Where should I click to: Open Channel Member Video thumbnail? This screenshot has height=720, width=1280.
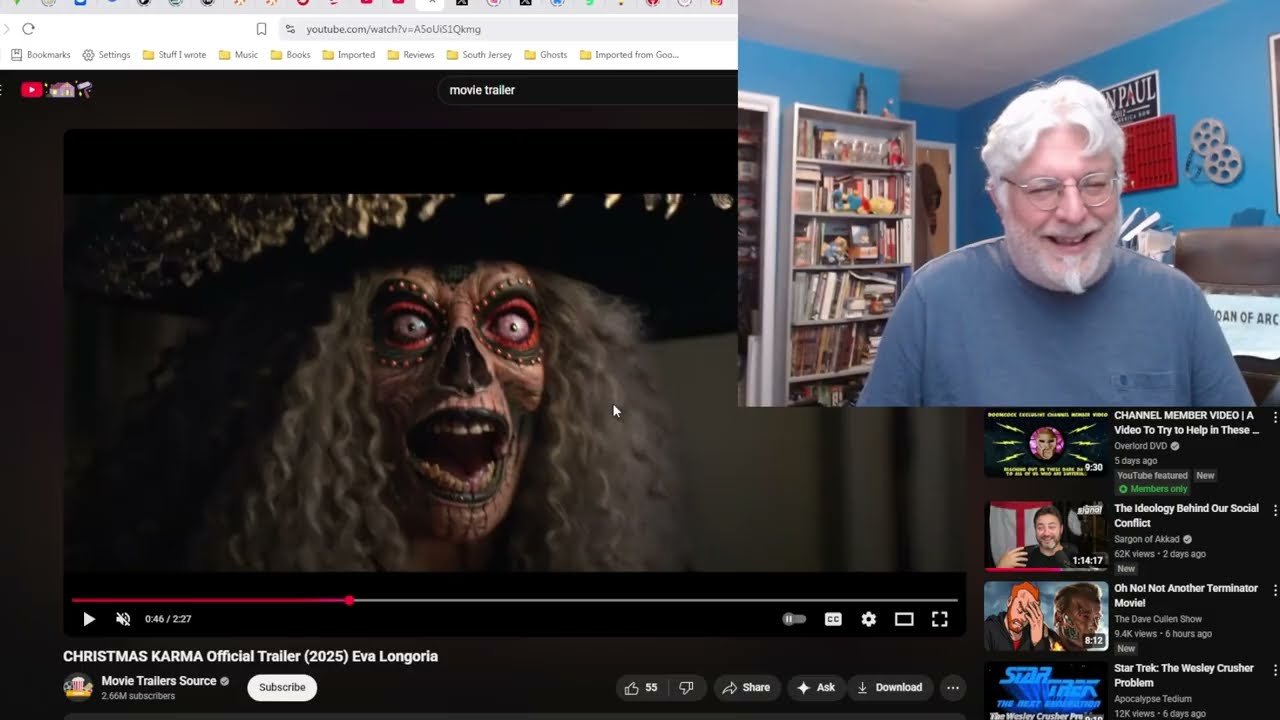(x=1046, y=443)
